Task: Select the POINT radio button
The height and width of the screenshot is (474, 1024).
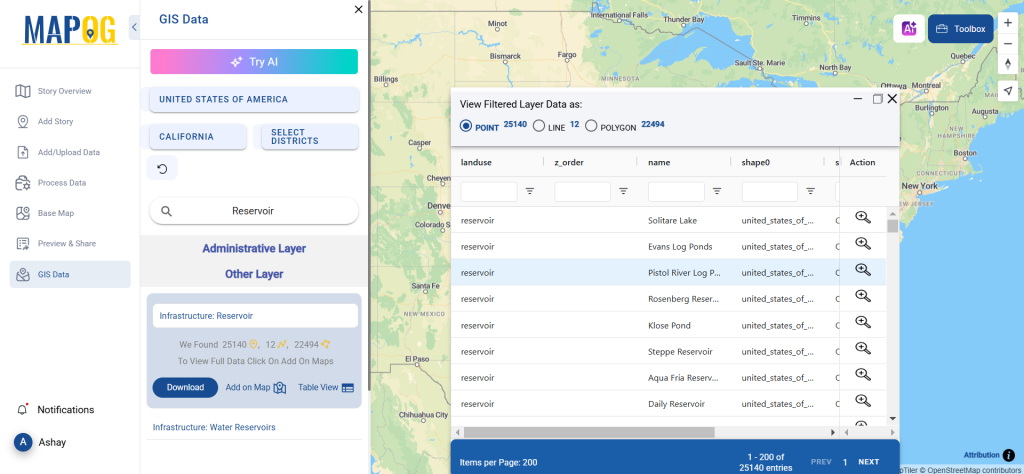Action: pos(466,126)
